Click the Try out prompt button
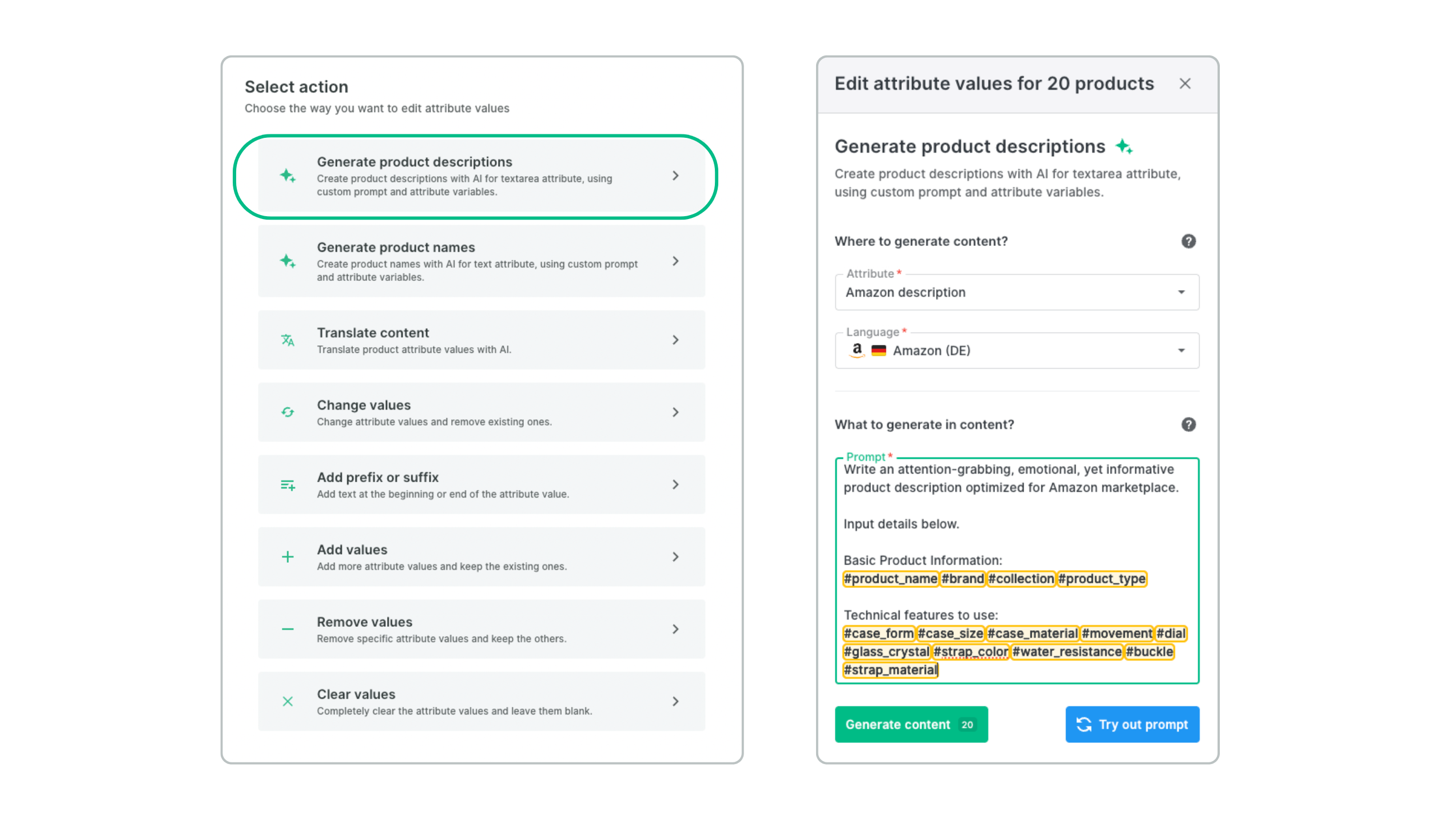Screen dimensions: 1456x819 [x=1132, y=725]
